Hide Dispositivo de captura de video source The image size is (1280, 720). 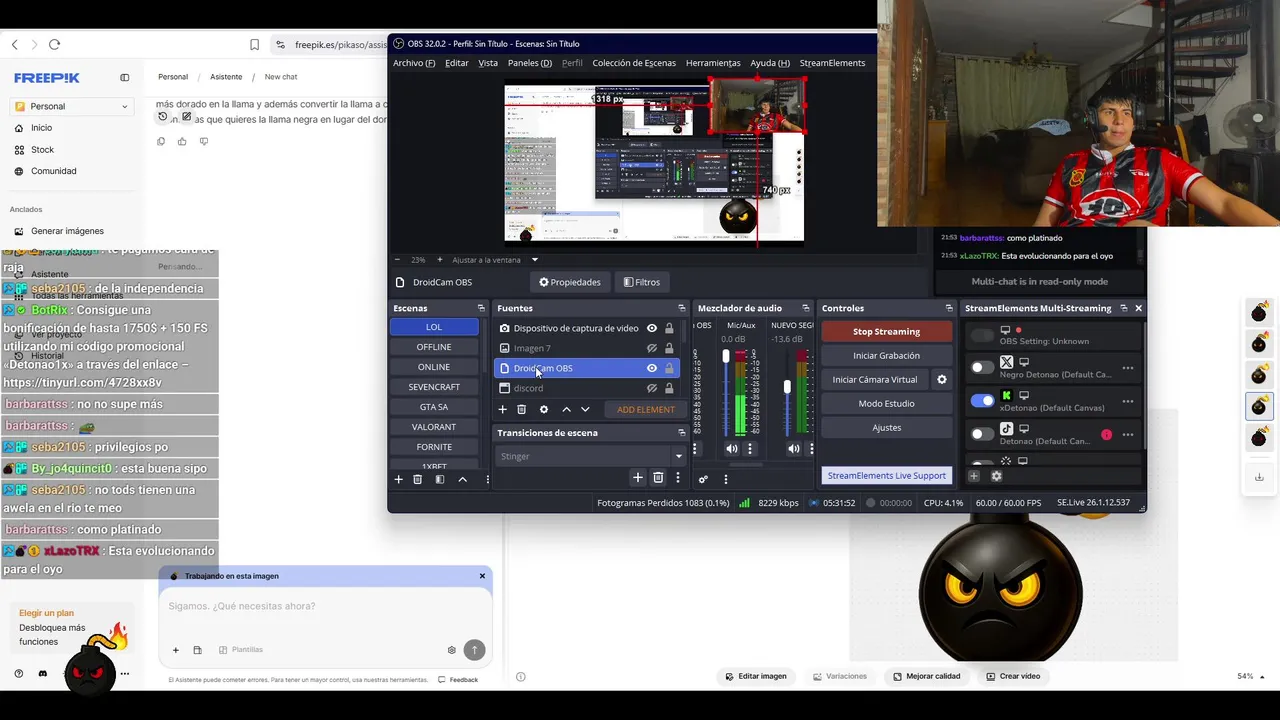(x=652, y=328)
